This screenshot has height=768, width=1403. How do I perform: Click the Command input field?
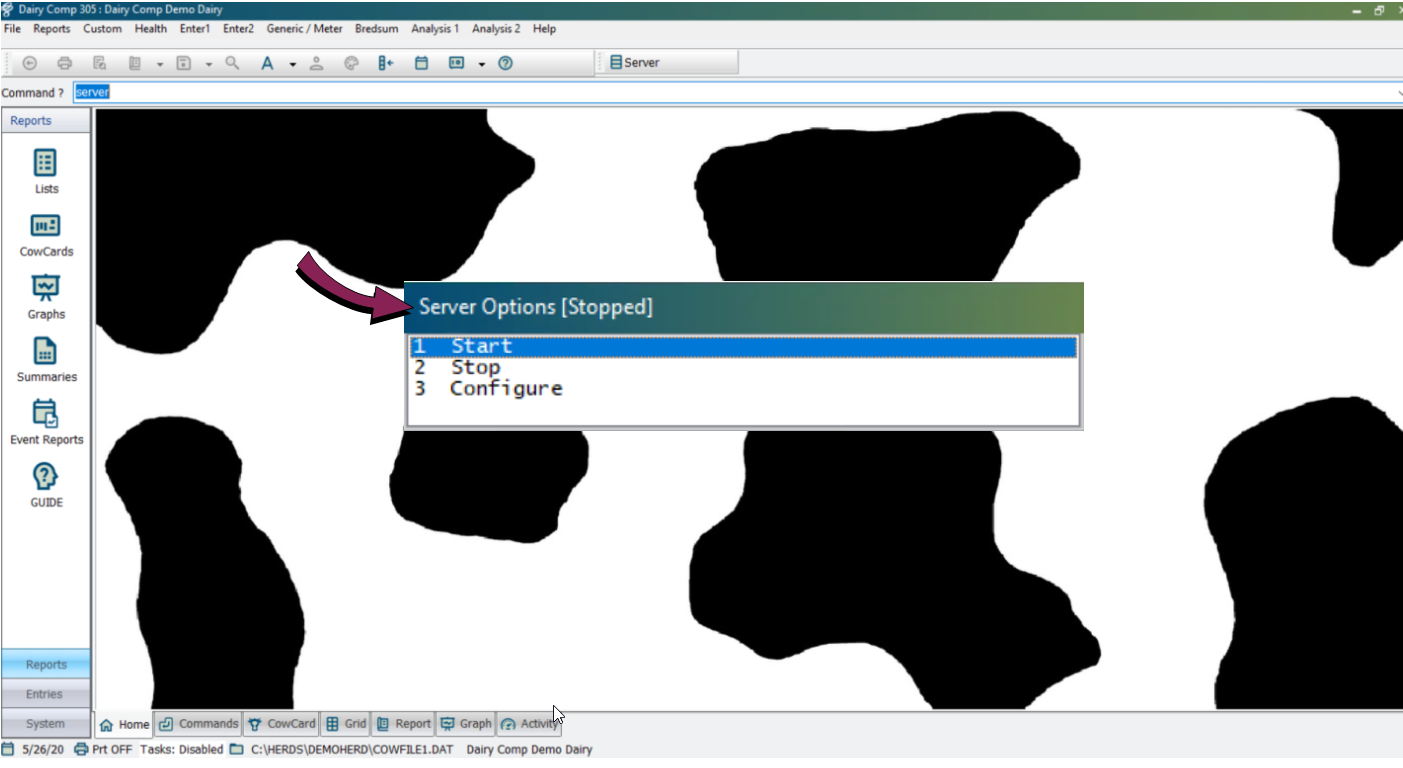point(737,93)
